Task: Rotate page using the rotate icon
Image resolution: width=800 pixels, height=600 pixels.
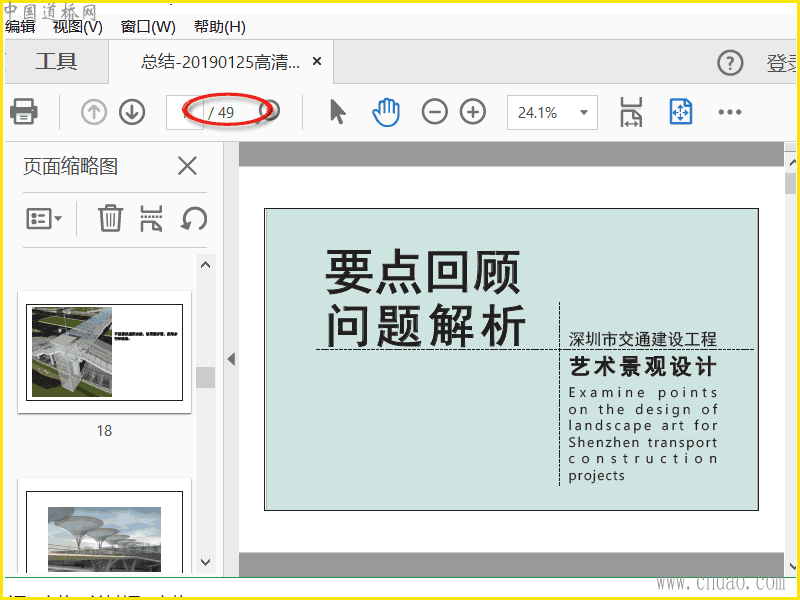Action: pyautogui.click(x=193, y=218)
